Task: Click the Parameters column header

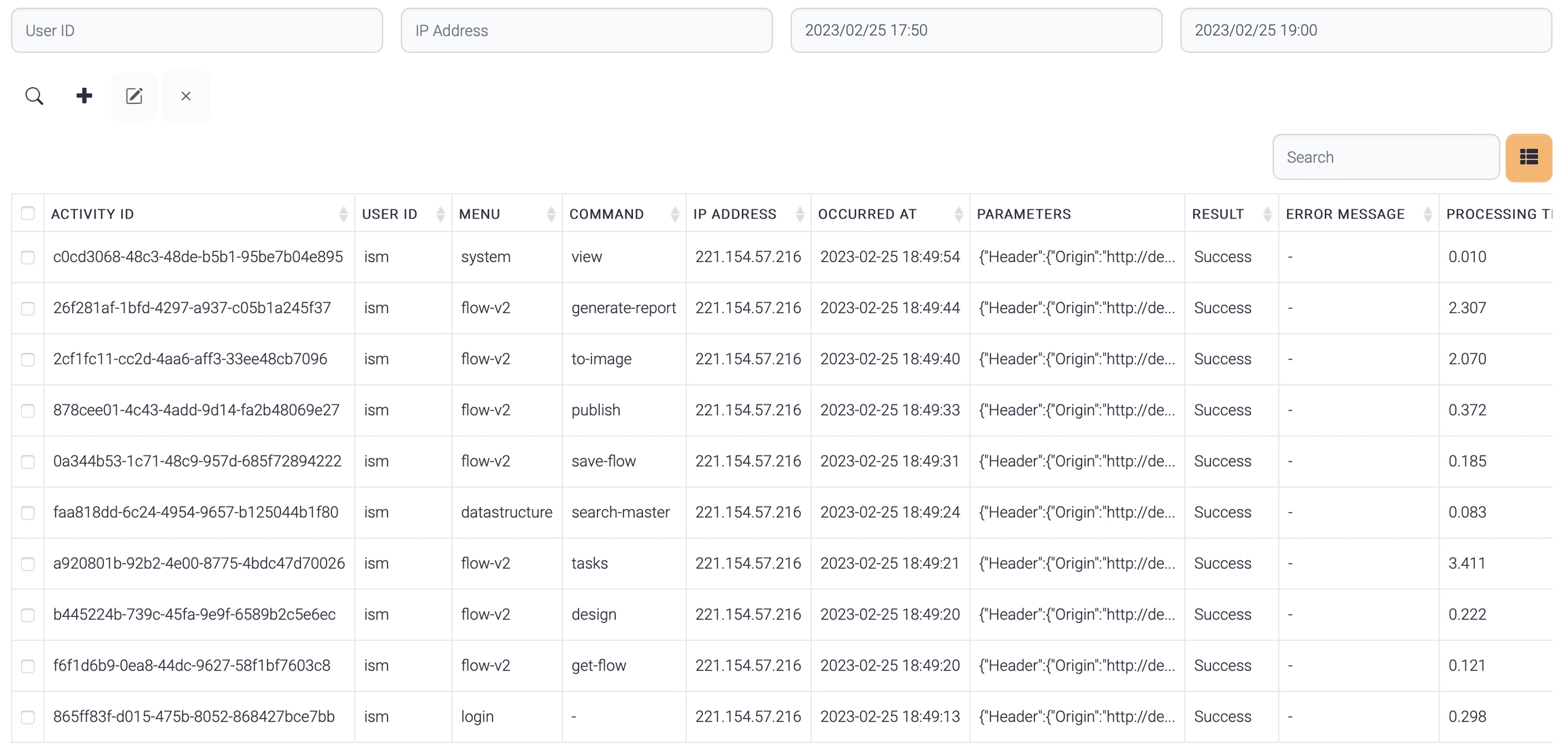Action: [x=1024, y=214]
